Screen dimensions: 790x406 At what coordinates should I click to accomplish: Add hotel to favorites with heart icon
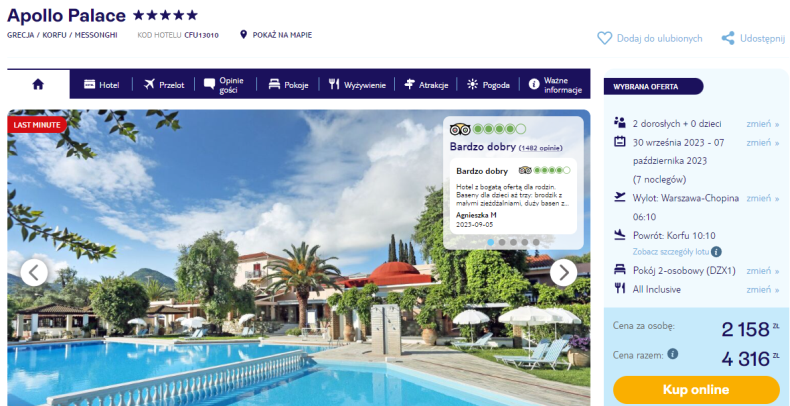click(x=605, y=38)
